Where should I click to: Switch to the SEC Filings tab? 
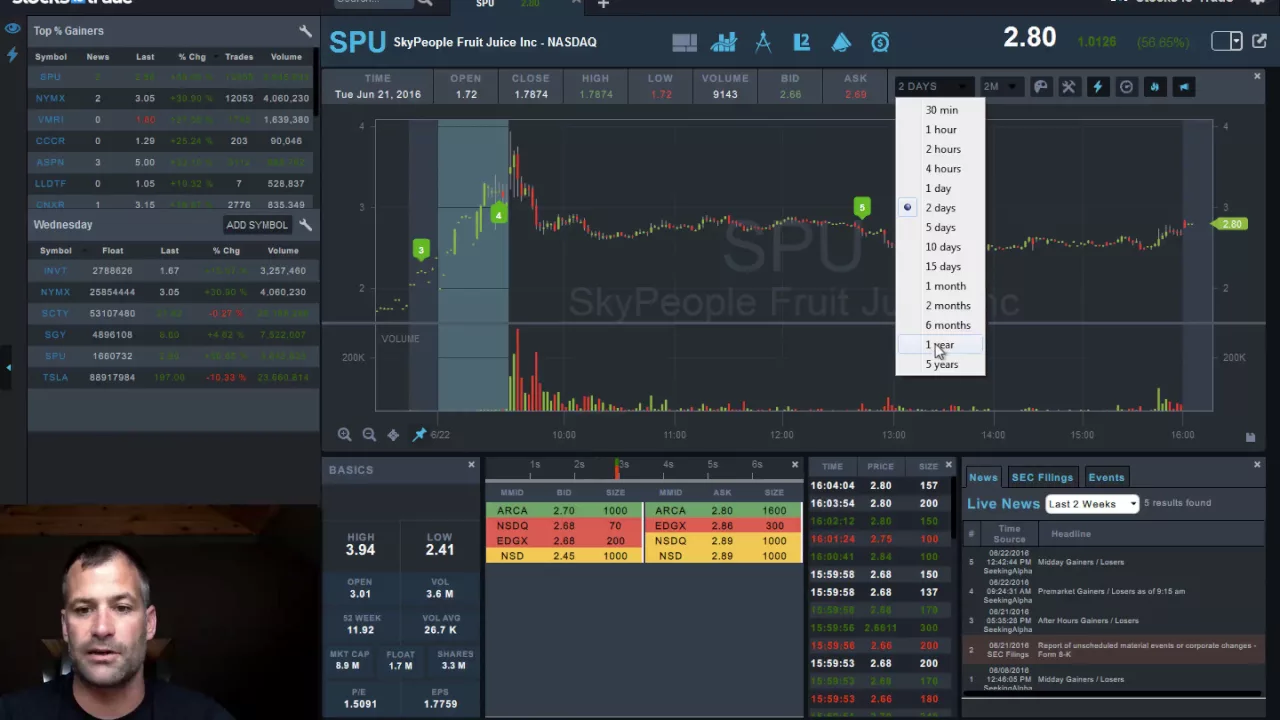pyautogui.click(x=1041, y=478)
